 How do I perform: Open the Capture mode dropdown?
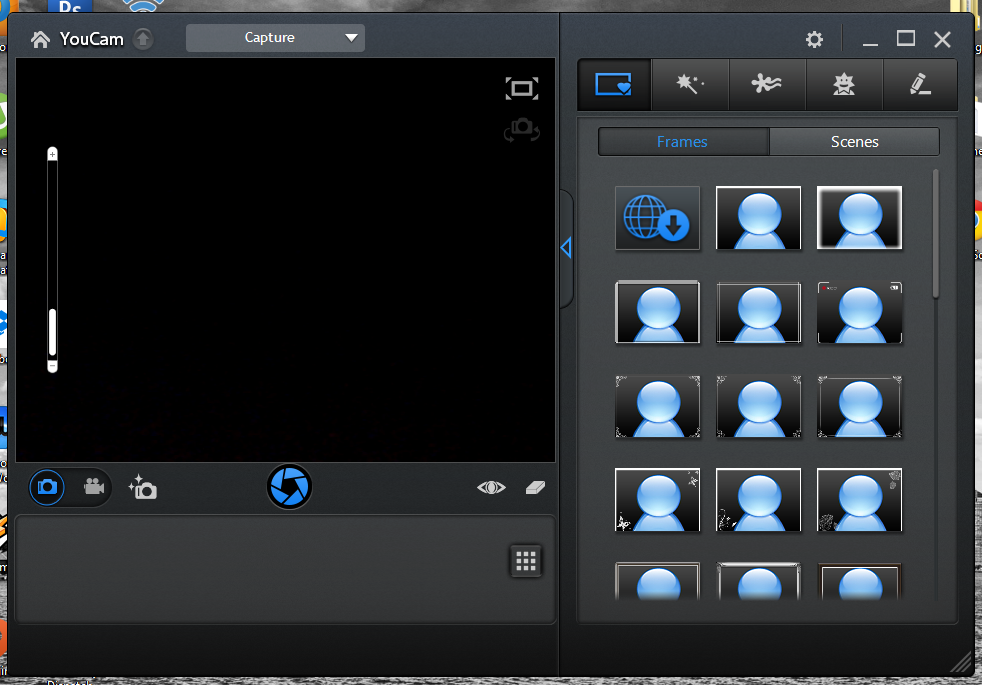point(275,37)
